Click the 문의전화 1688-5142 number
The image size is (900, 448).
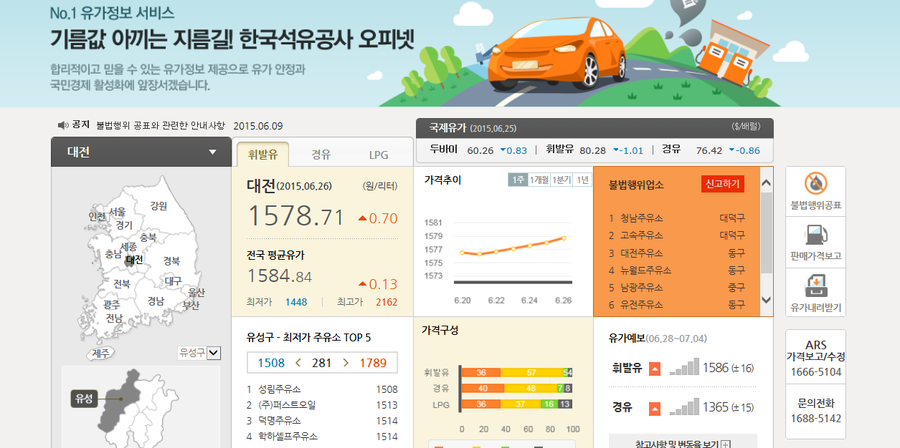815,418
